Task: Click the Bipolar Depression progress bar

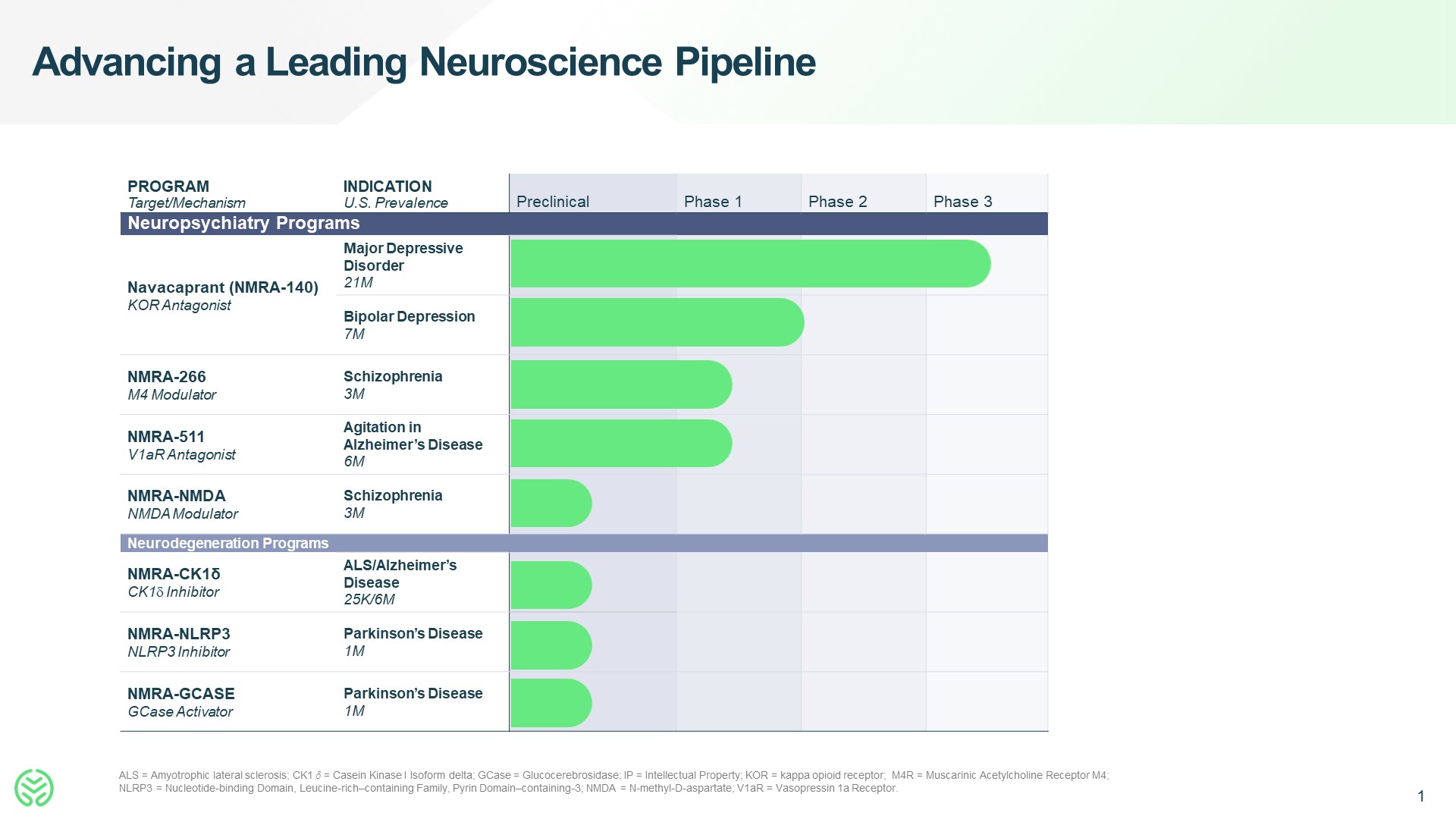Action: (x=656, y=322)
